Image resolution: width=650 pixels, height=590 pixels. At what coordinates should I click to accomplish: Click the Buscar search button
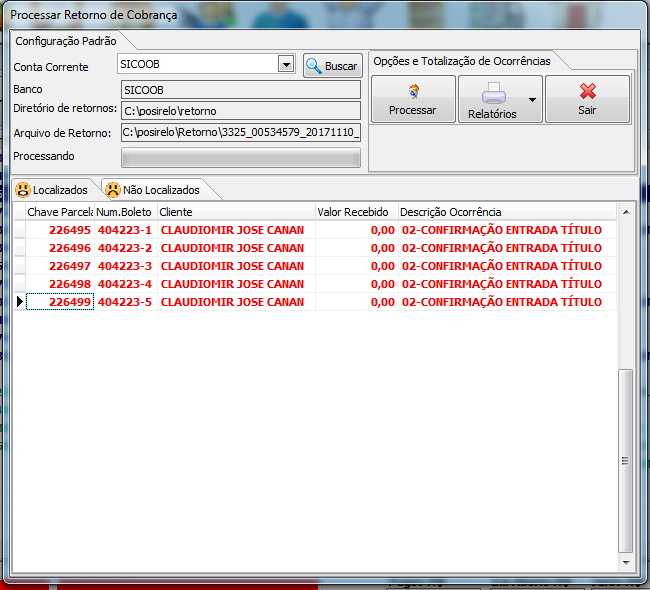(x=332, y=66)
